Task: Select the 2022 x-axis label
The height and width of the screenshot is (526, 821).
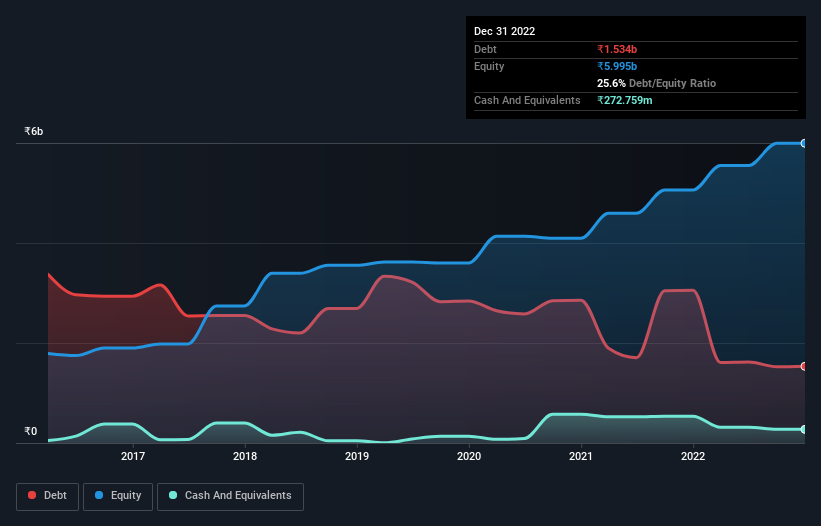Action: click(x=693, y=456)
